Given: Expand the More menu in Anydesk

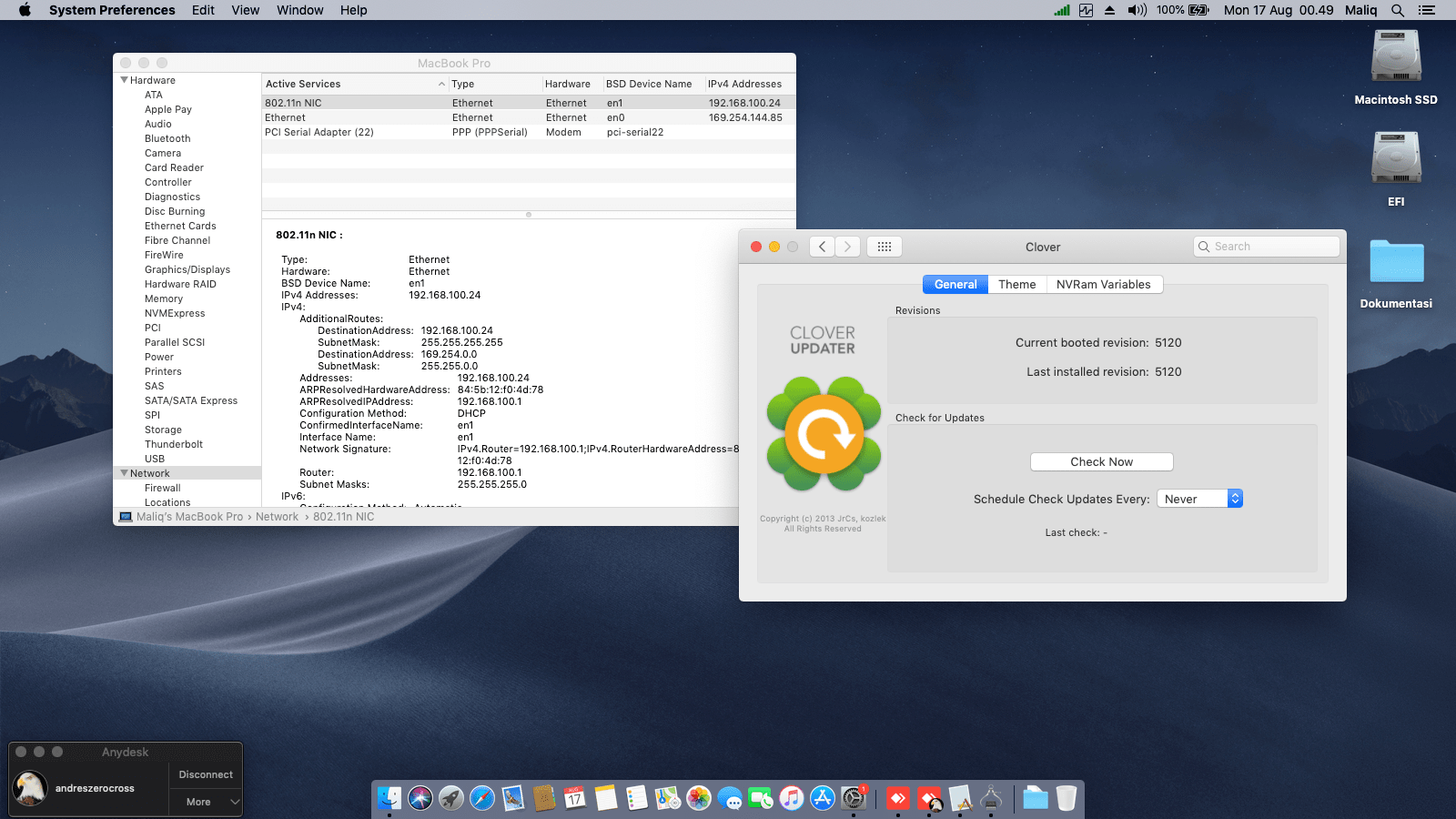Looking at the screenshot, I should coord(206,802).
